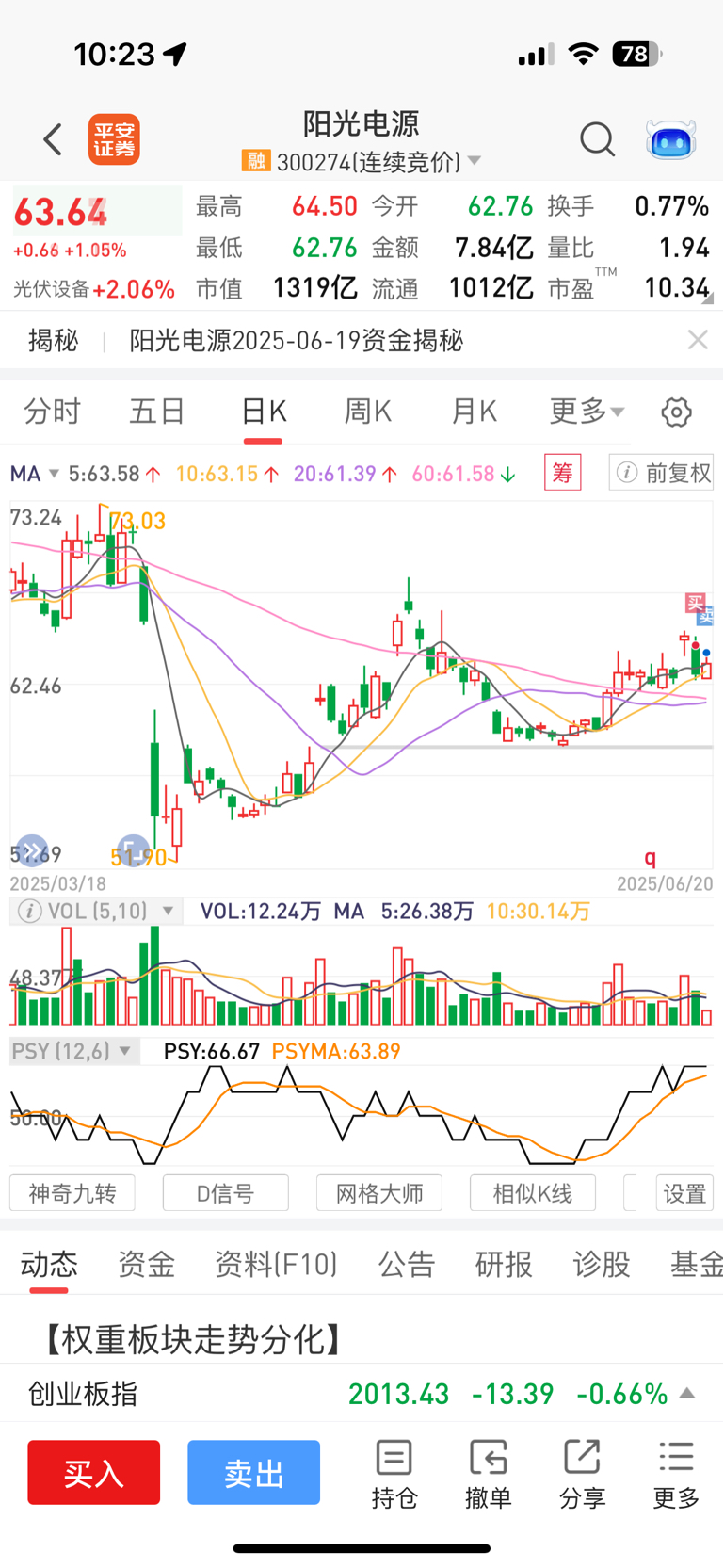Select the 资金 tab
The width and height of the screenshot is (724, 1568).
(146, 1264)
